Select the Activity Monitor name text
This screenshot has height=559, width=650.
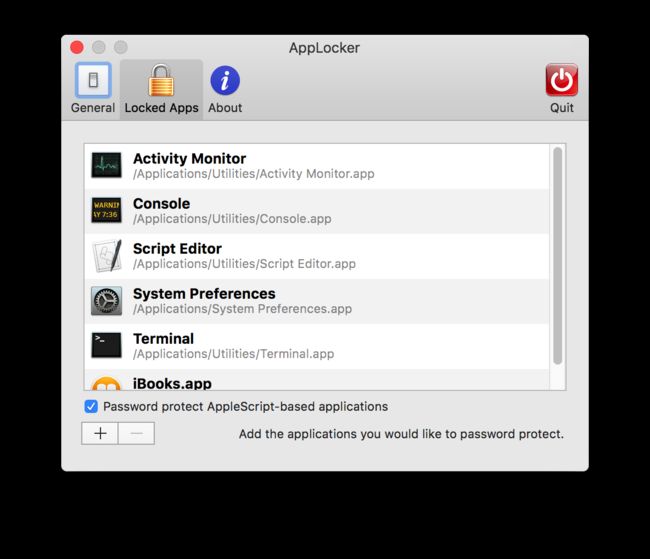tap(189, 158)
